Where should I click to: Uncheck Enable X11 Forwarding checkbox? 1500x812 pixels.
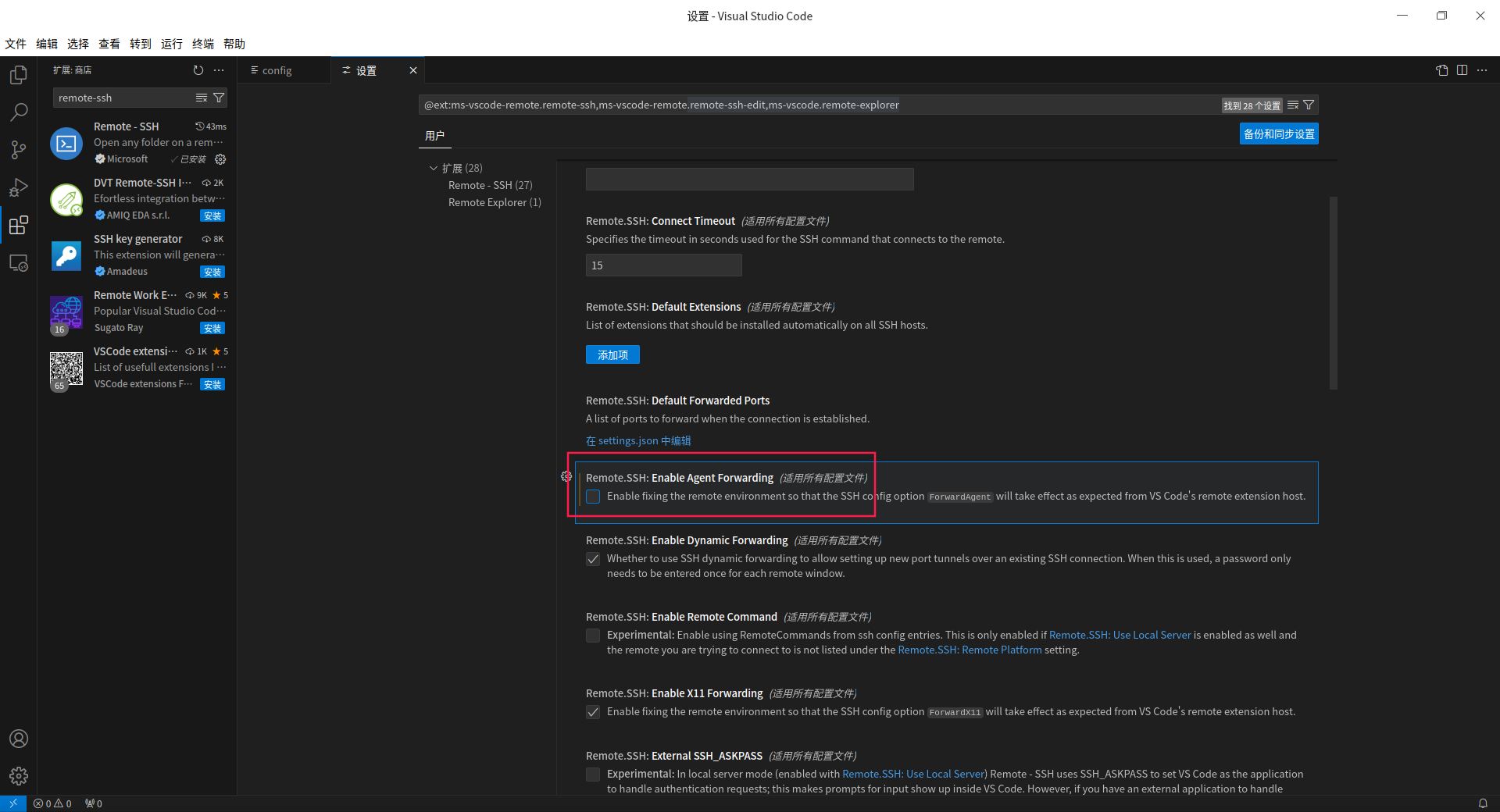(593, 712)
